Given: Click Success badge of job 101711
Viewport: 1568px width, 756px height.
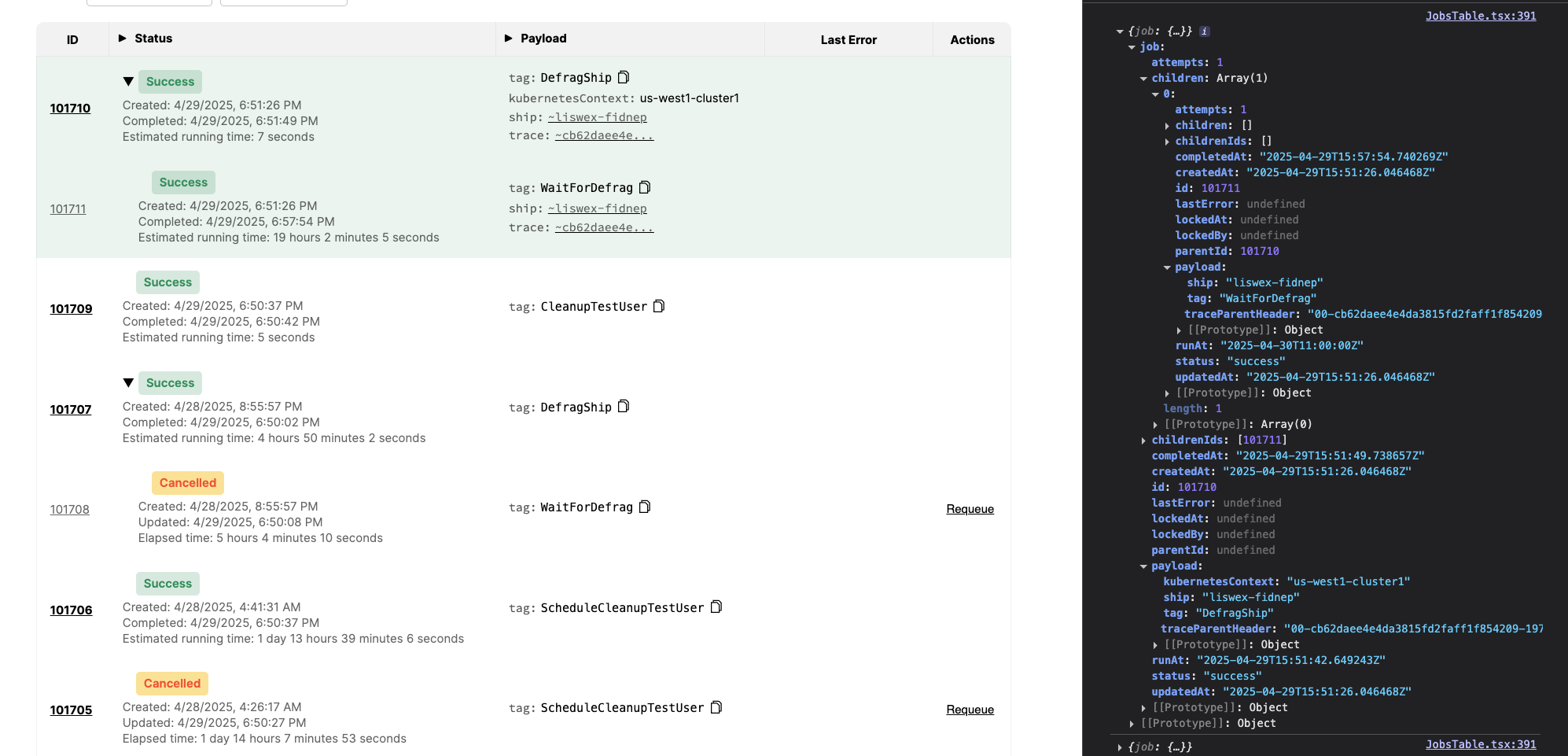Looking at the screenshot, I should [183, 183].
